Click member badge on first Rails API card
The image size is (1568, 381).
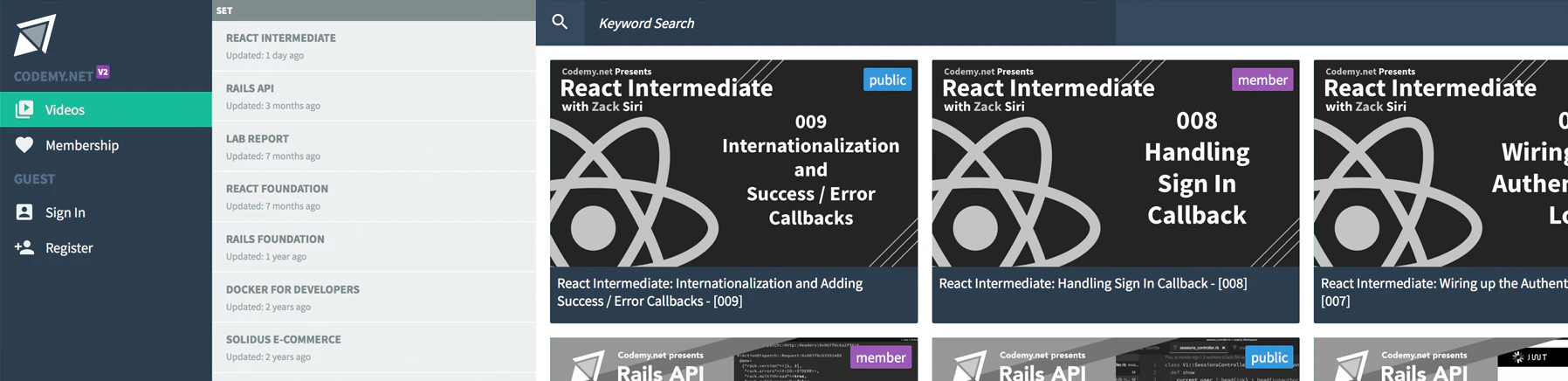(x=881, y=357)
